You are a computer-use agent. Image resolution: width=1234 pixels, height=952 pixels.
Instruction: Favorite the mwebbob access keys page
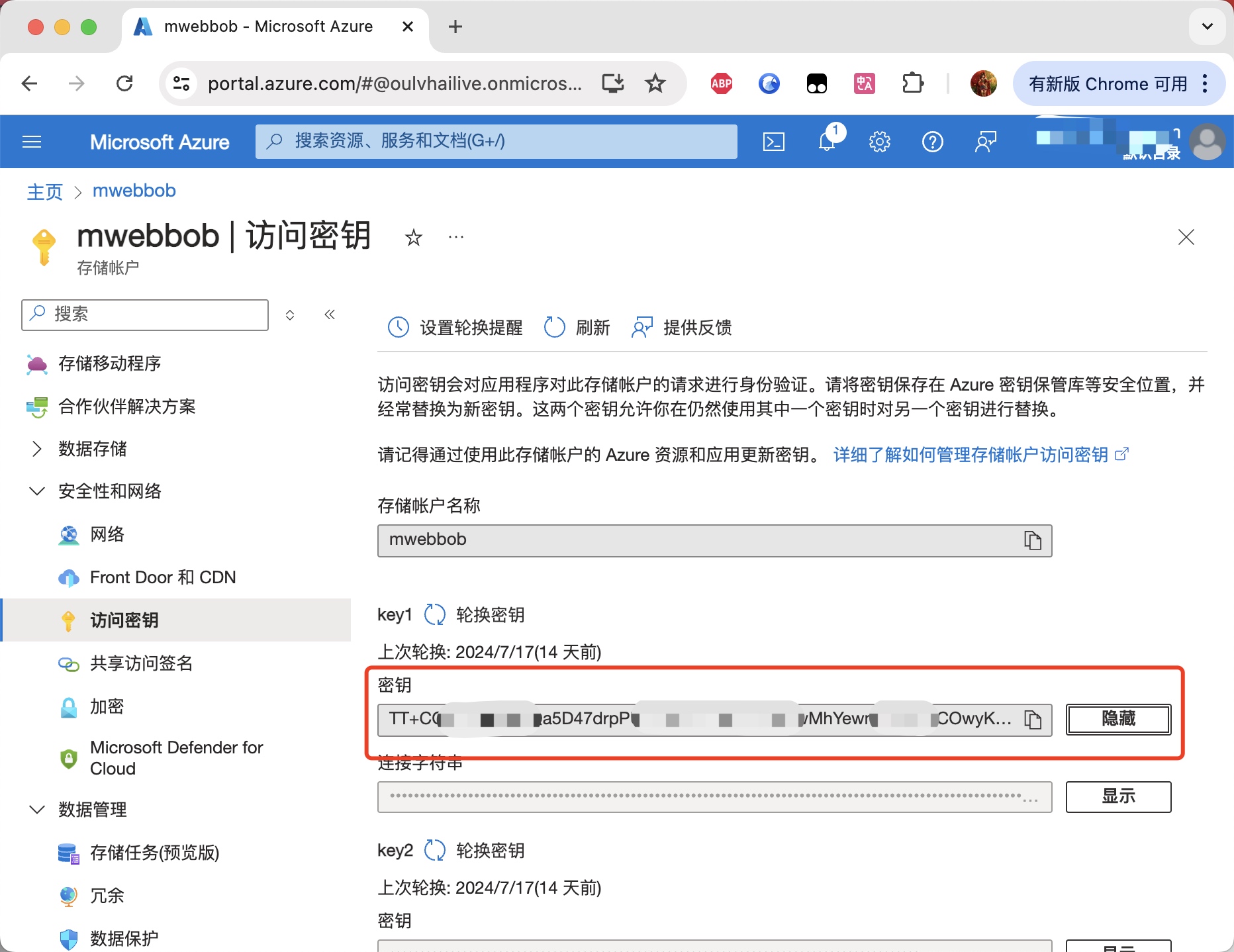point(414,237)
